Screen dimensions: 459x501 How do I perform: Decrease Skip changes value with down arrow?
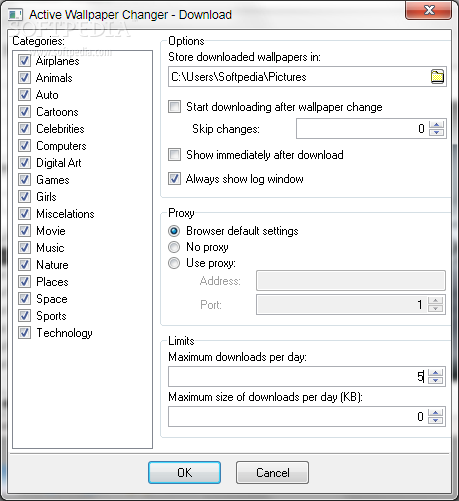(436, 132)
